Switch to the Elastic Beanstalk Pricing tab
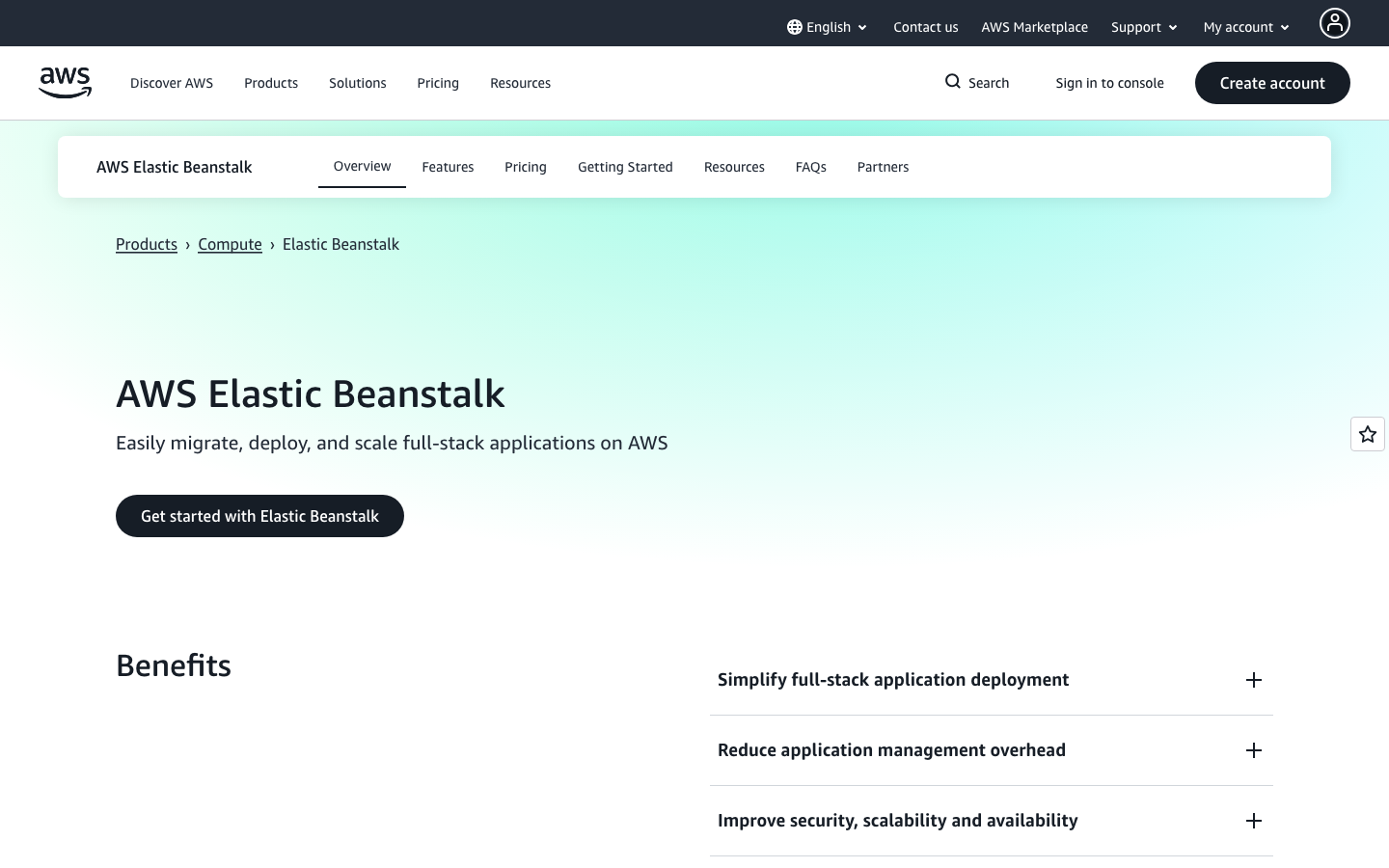 pyautogui.click(x=526, y=167)
